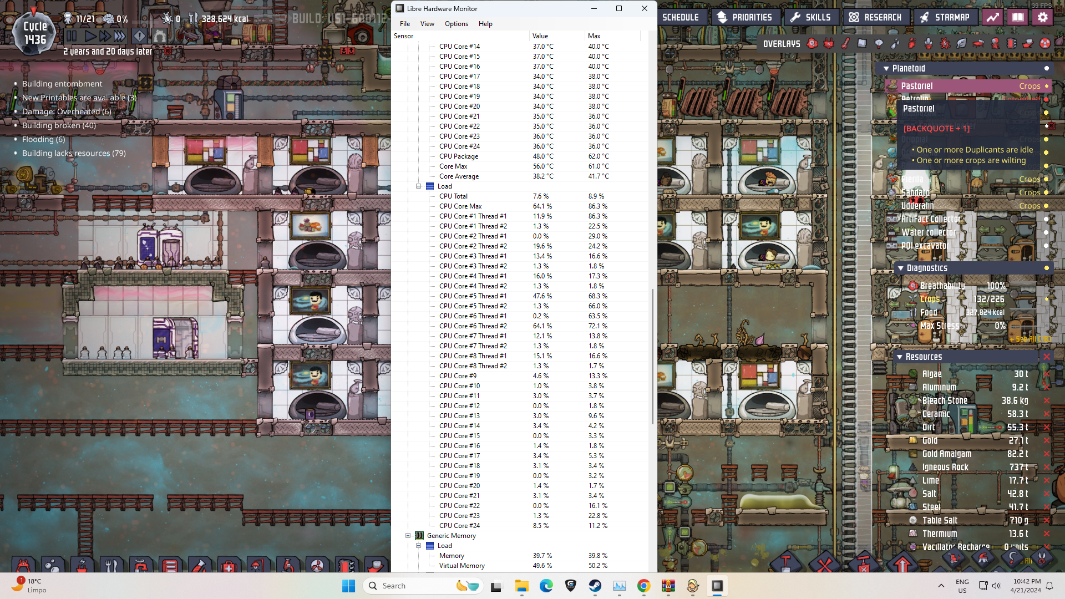Remove Gold from pinned resources

coord(1046,440)
